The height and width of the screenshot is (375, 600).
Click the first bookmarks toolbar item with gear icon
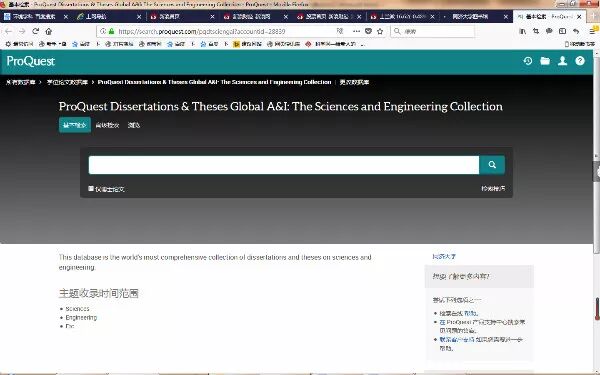(19, 44)
